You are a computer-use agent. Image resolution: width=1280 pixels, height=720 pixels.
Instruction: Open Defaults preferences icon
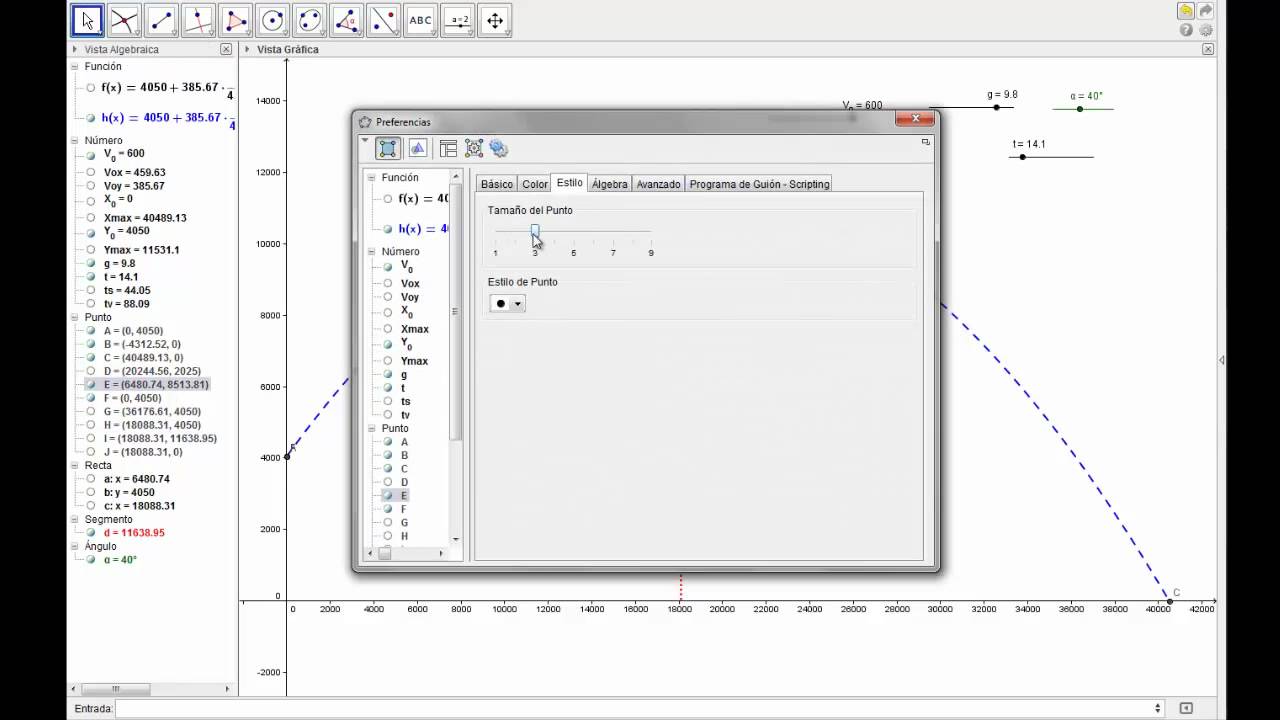pos(474,148)
